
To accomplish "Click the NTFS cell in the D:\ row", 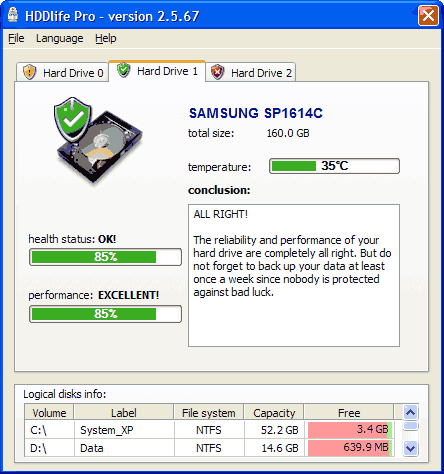I will pyautogui.click(x=209, y=448).
